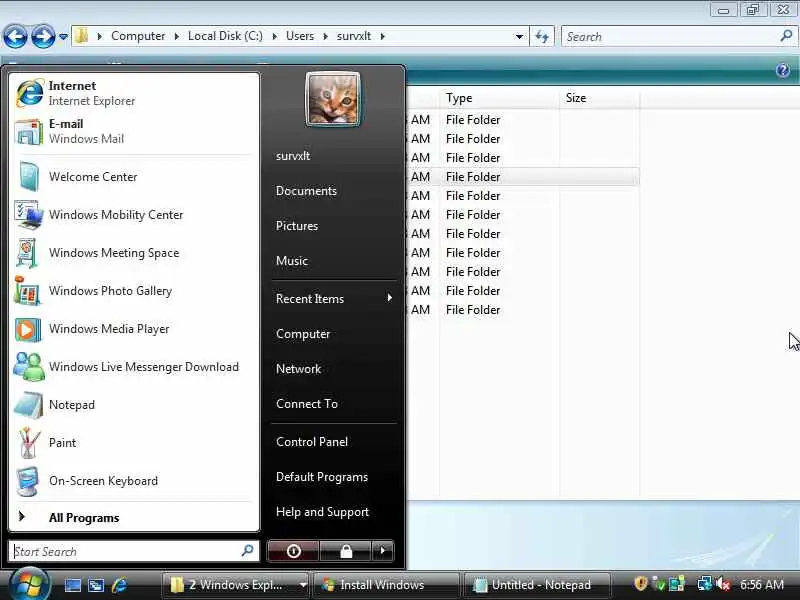Viewport: 800px width, 600px height.
Task: Sort by the Size column header
Action: click(x=599, y=98)
